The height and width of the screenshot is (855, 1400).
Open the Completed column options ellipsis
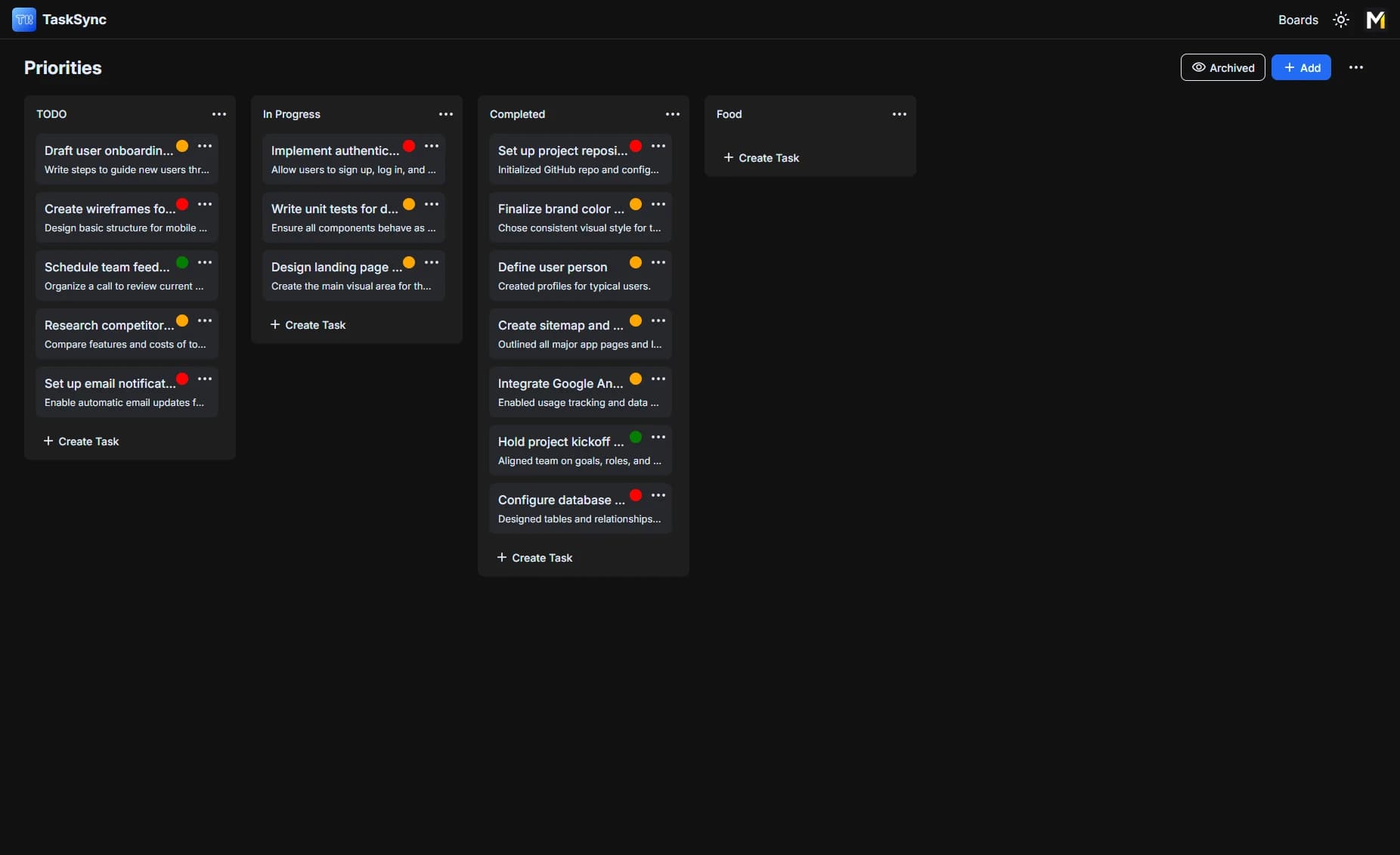tap(673, 114)
